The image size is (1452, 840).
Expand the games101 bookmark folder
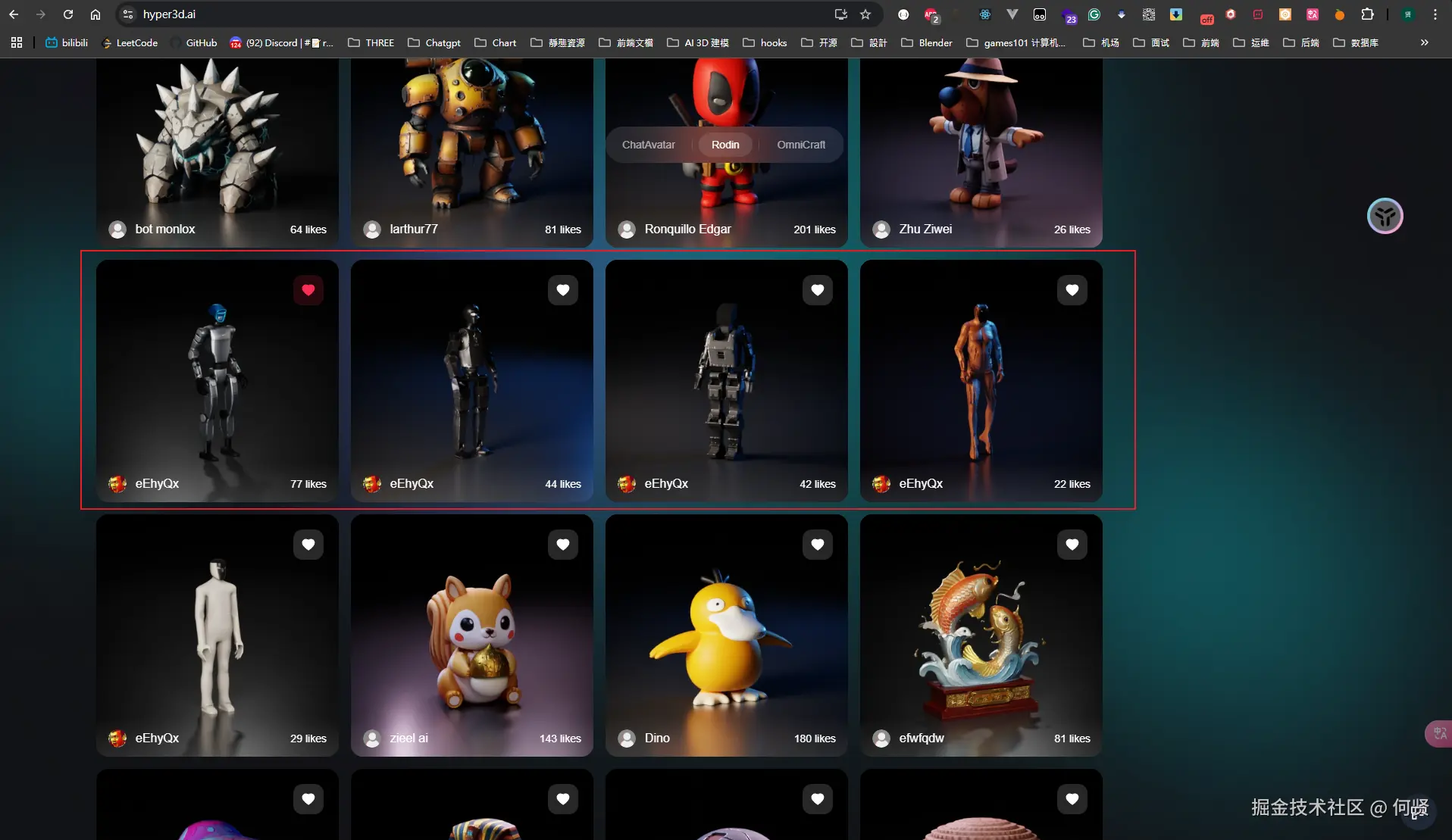pyautogui.click(x=1016, y=42)
